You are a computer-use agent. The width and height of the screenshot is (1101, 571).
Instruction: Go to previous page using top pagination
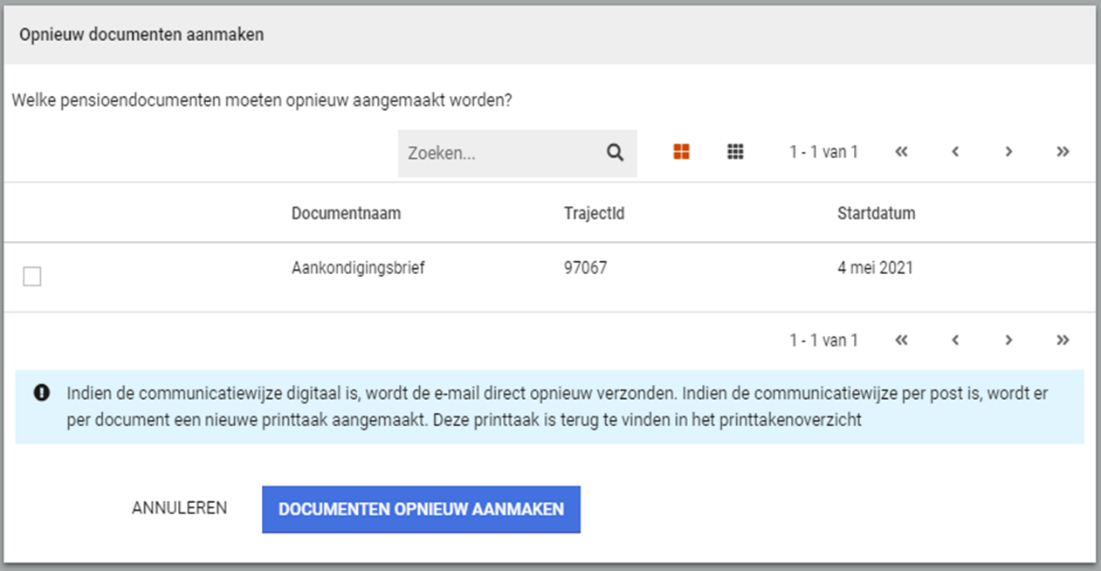955,152
